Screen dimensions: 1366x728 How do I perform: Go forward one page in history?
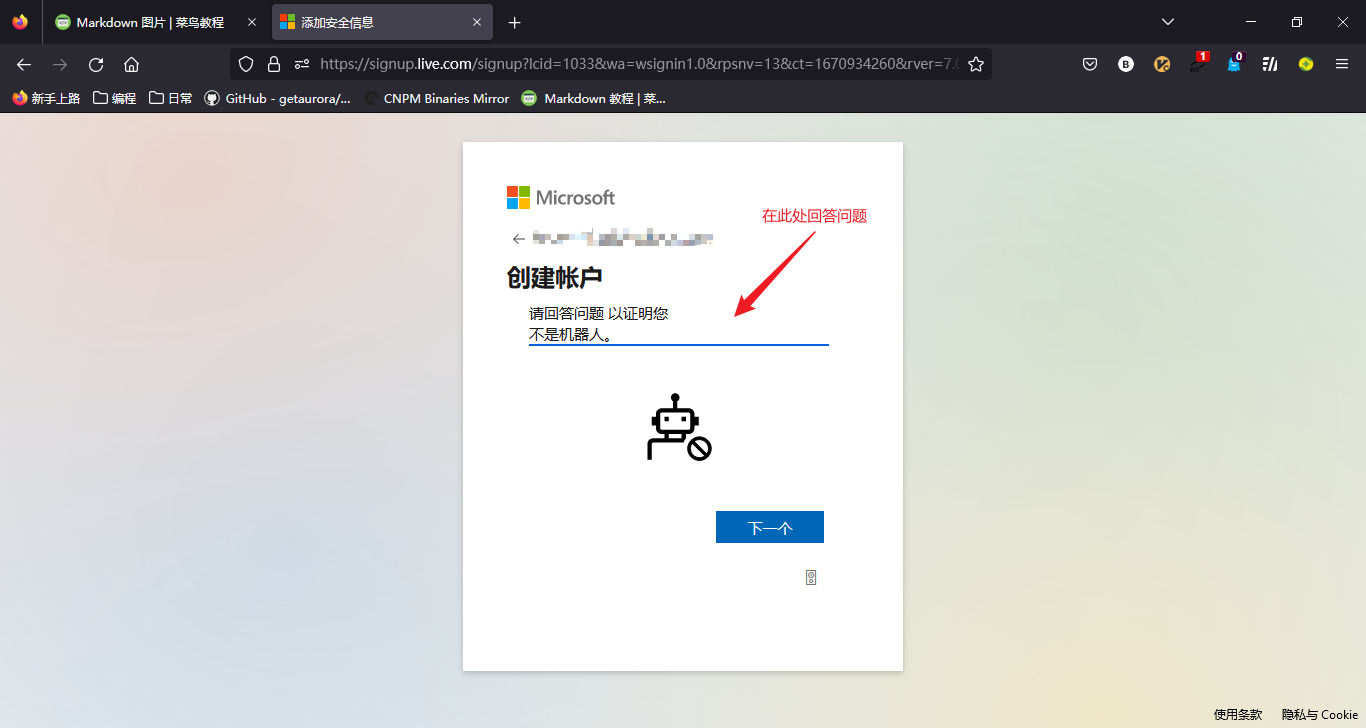[60, 64]
